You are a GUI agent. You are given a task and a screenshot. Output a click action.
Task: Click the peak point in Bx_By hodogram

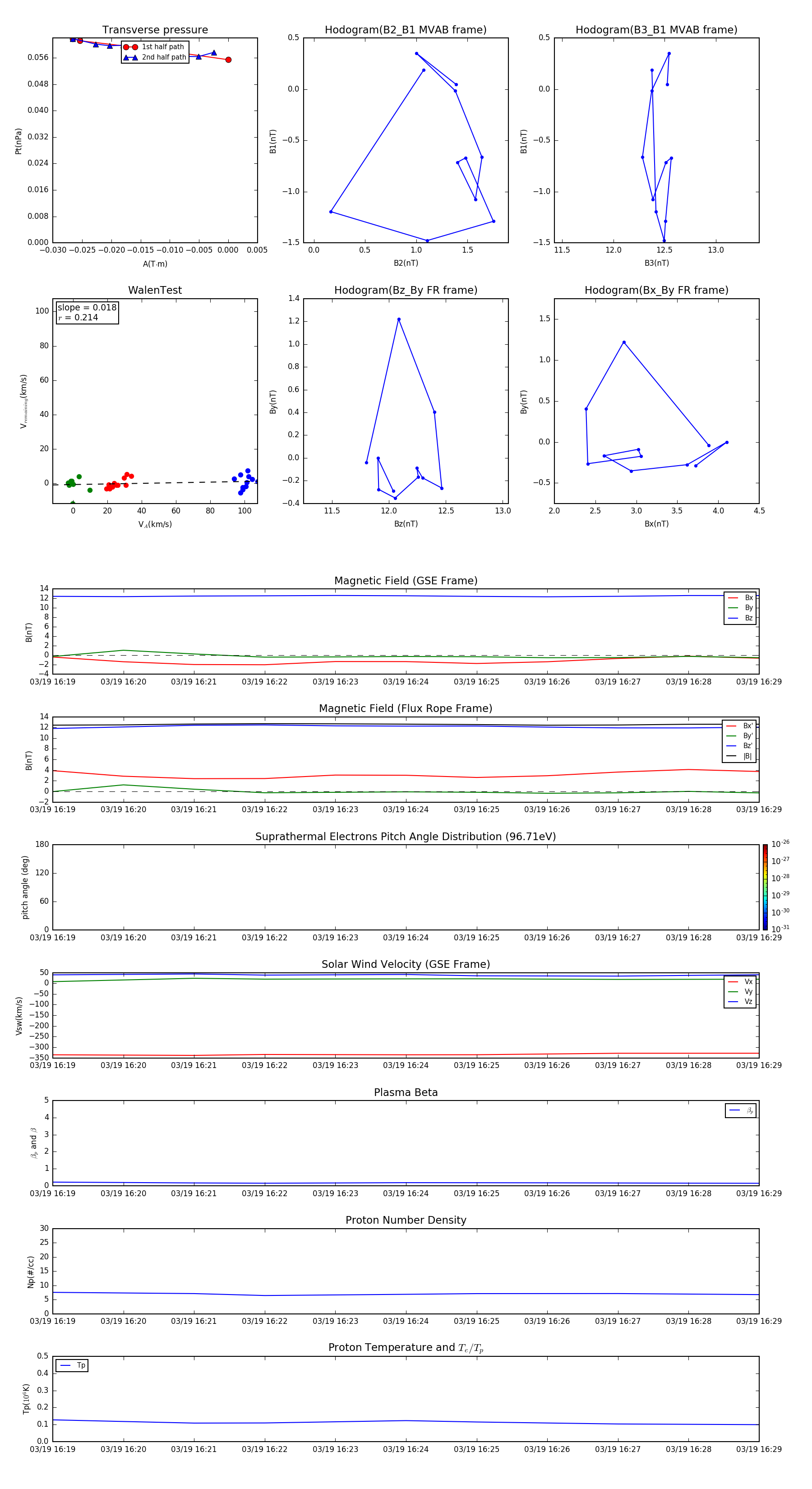[623, 342]
